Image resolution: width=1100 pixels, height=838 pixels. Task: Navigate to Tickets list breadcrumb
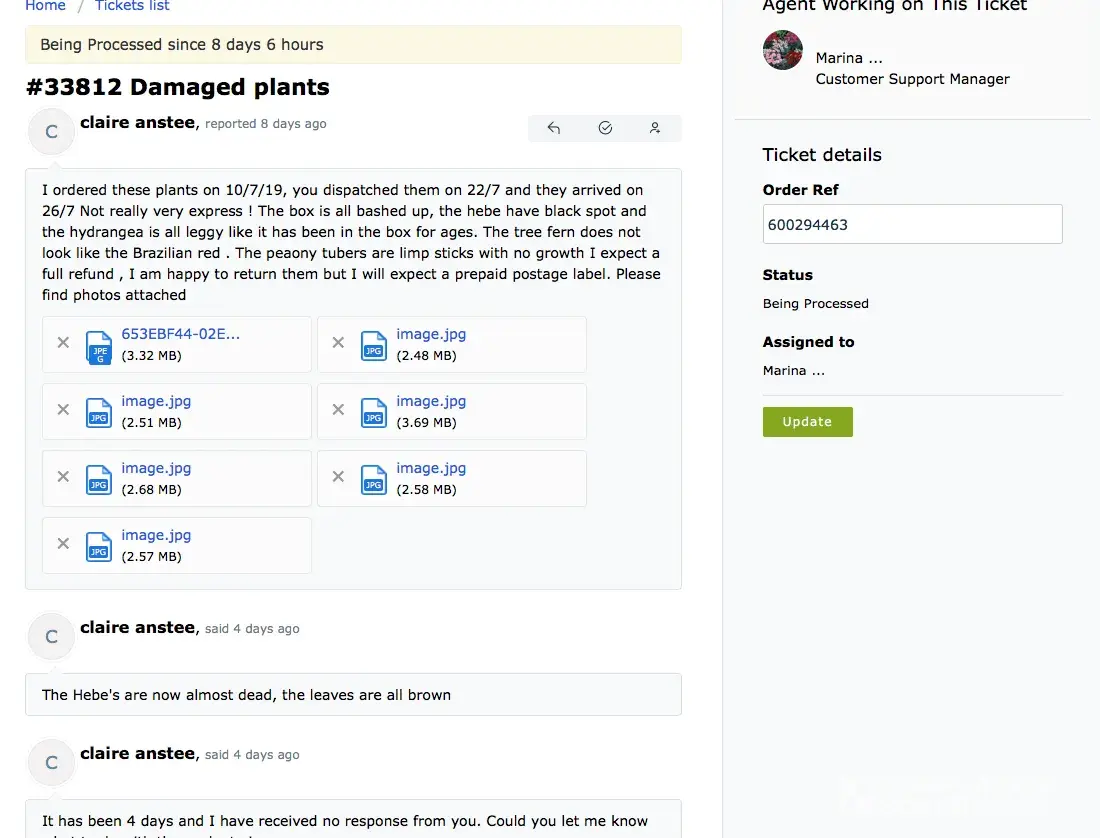[x=132, y=6]
